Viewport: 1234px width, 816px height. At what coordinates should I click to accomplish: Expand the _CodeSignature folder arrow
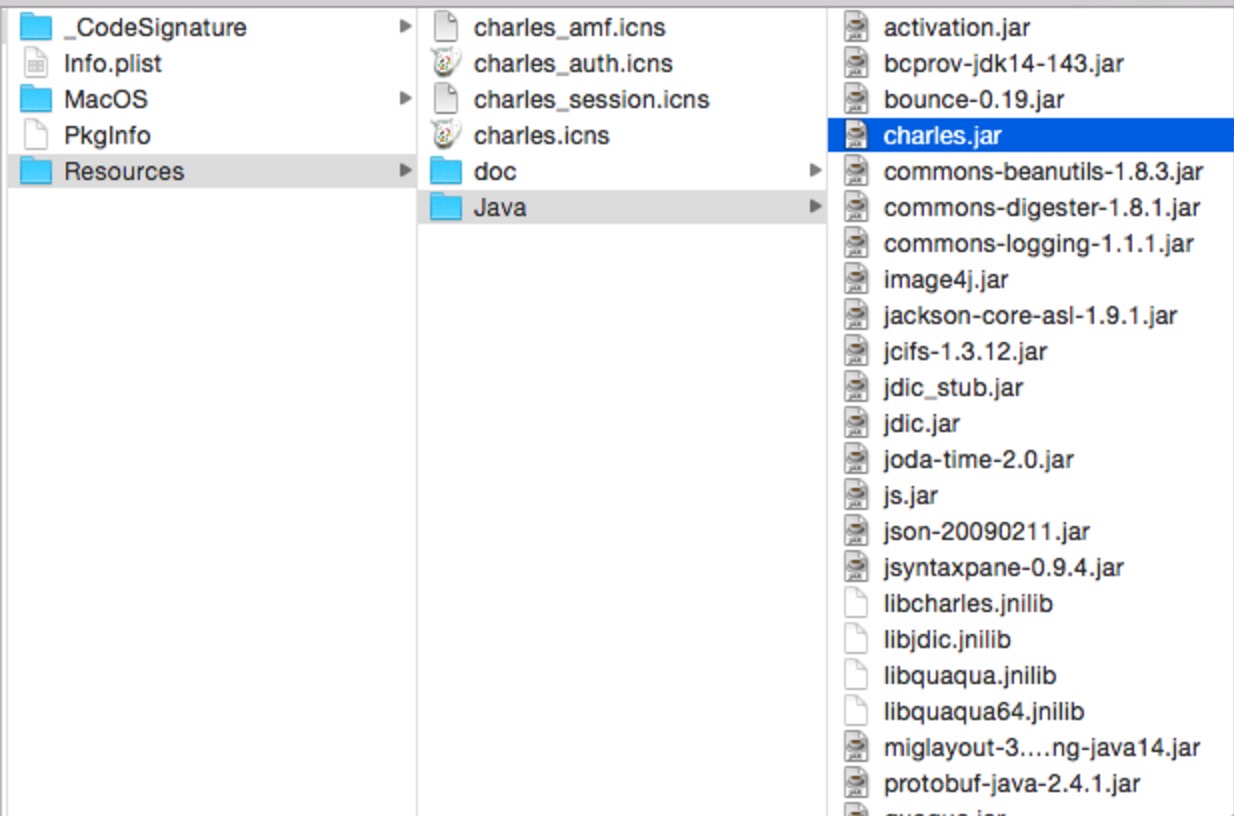(x=405, y=26)
